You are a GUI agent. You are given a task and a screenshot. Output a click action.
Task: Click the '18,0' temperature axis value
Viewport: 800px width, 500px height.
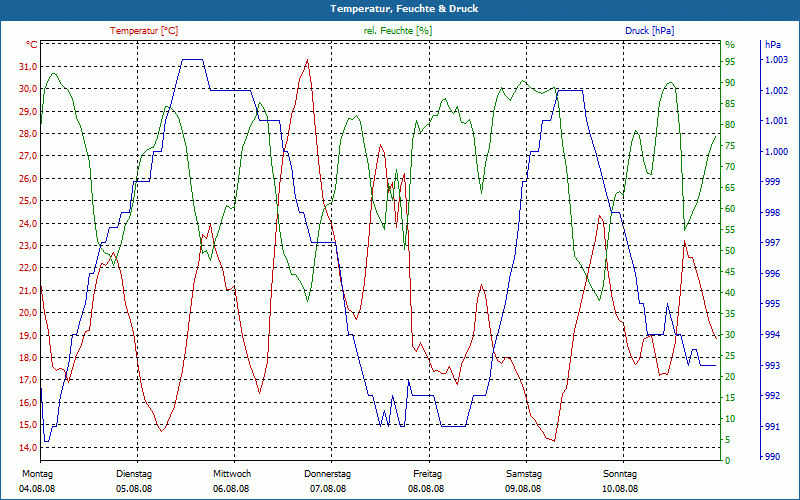[x=29, y=358]
